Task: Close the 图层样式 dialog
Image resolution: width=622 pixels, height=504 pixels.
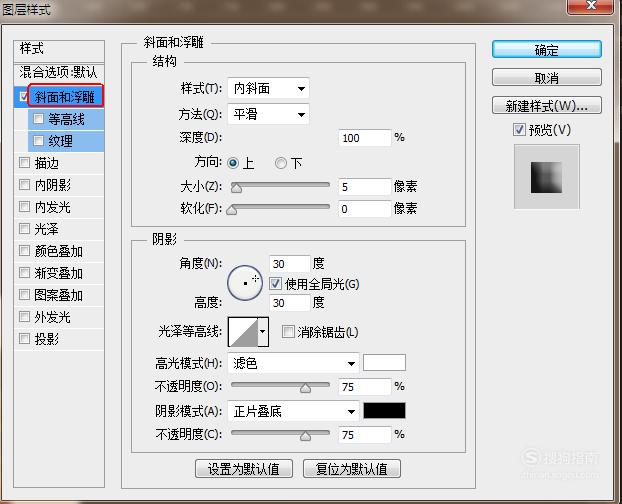Action: click(x=591, y=6)
